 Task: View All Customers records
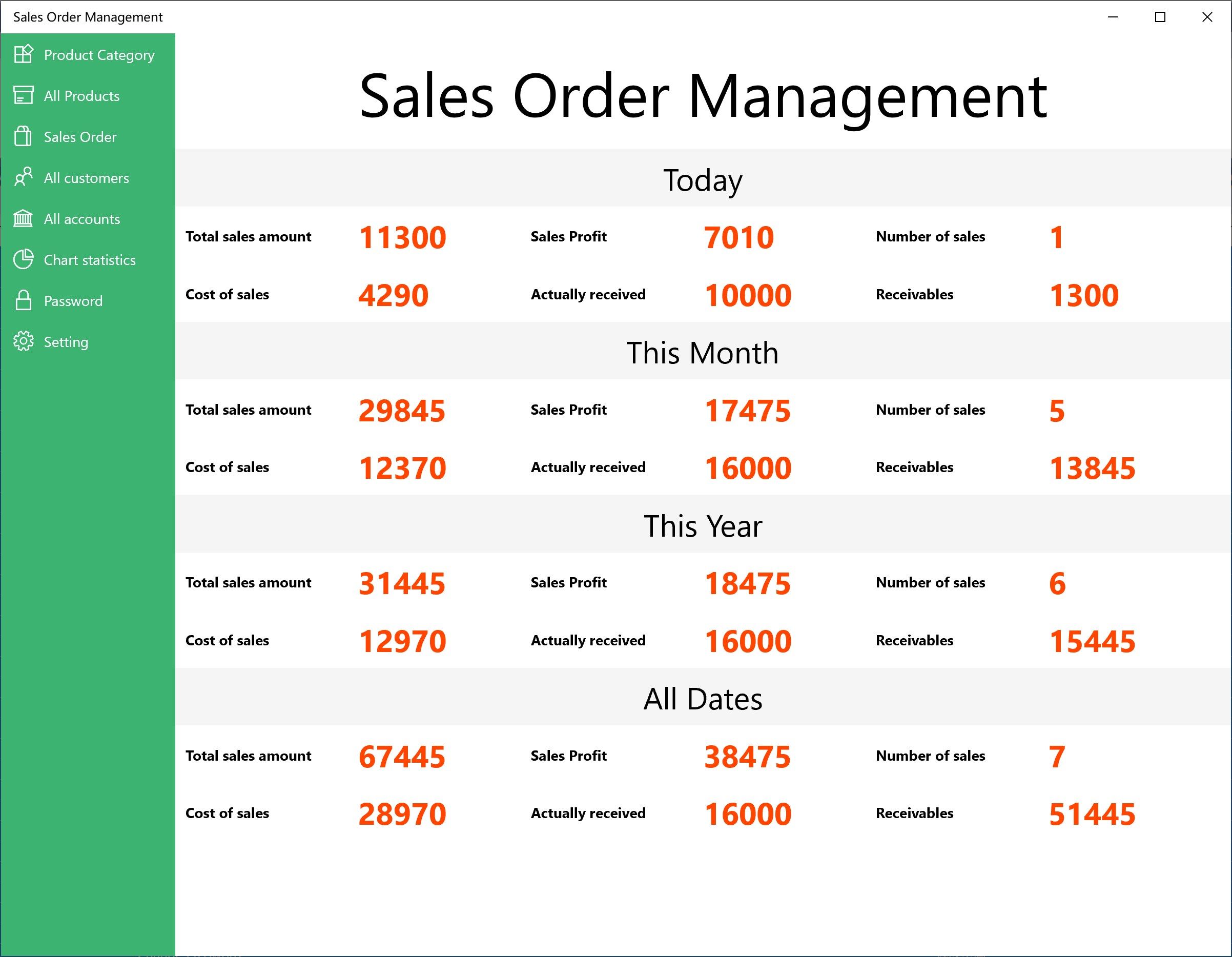tap(87, 177)
